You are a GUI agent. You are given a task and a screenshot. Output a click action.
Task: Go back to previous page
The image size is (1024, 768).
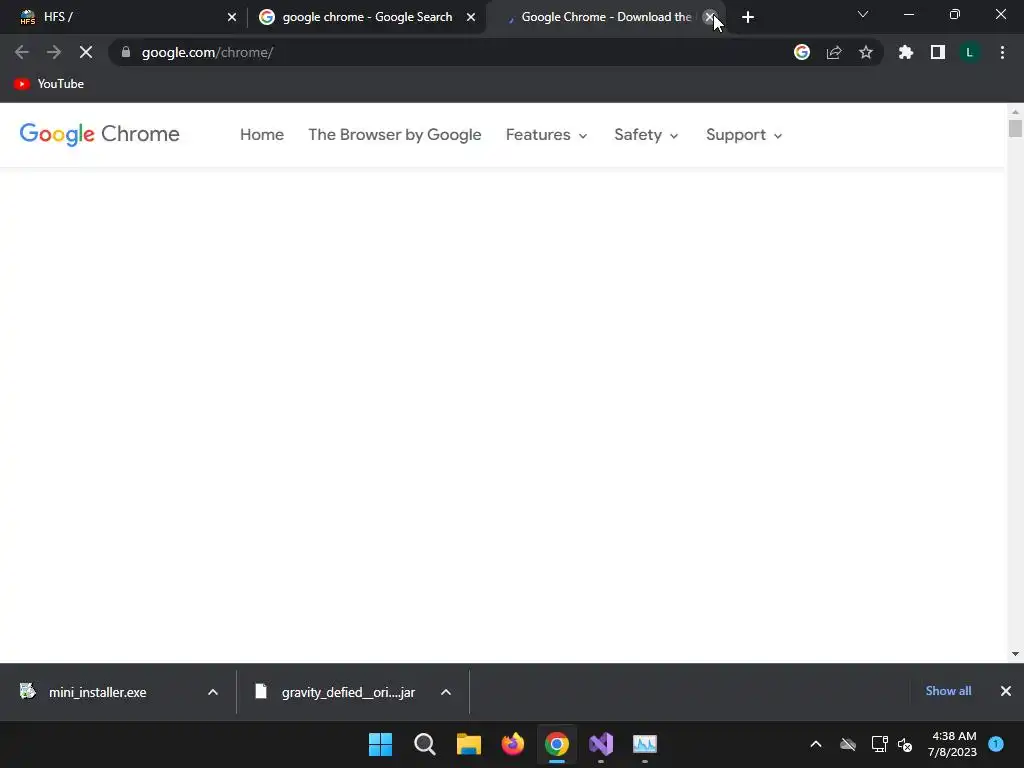tap(22, 52)
